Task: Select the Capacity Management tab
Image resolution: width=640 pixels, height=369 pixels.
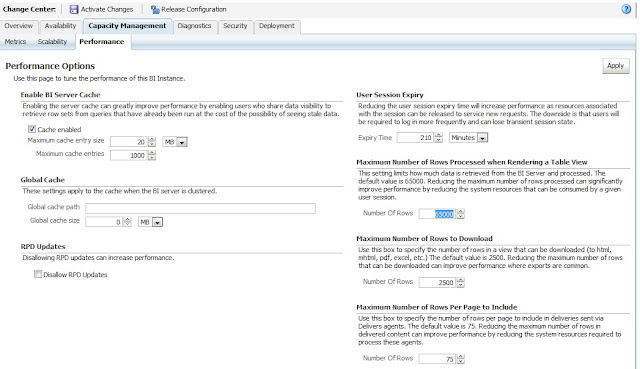Action: click(x=127, y=26)
